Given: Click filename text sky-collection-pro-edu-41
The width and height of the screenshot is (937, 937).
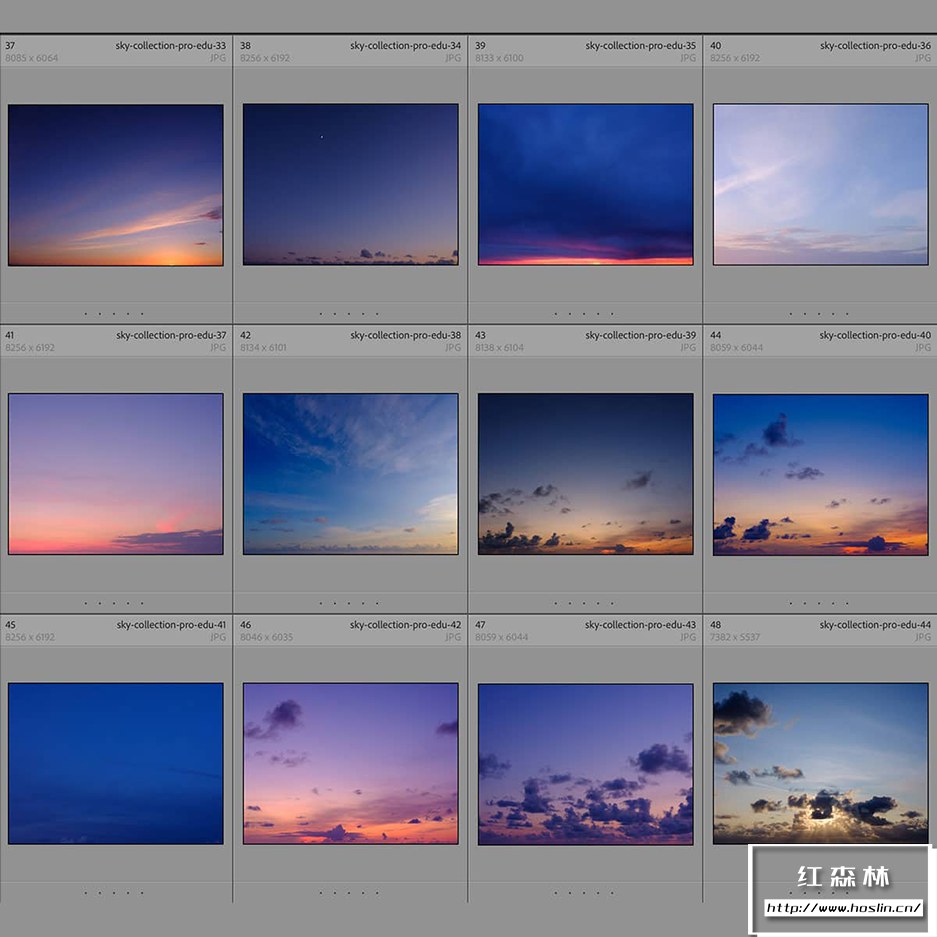Looking at the screenshot, I should [x=171, y=624].
